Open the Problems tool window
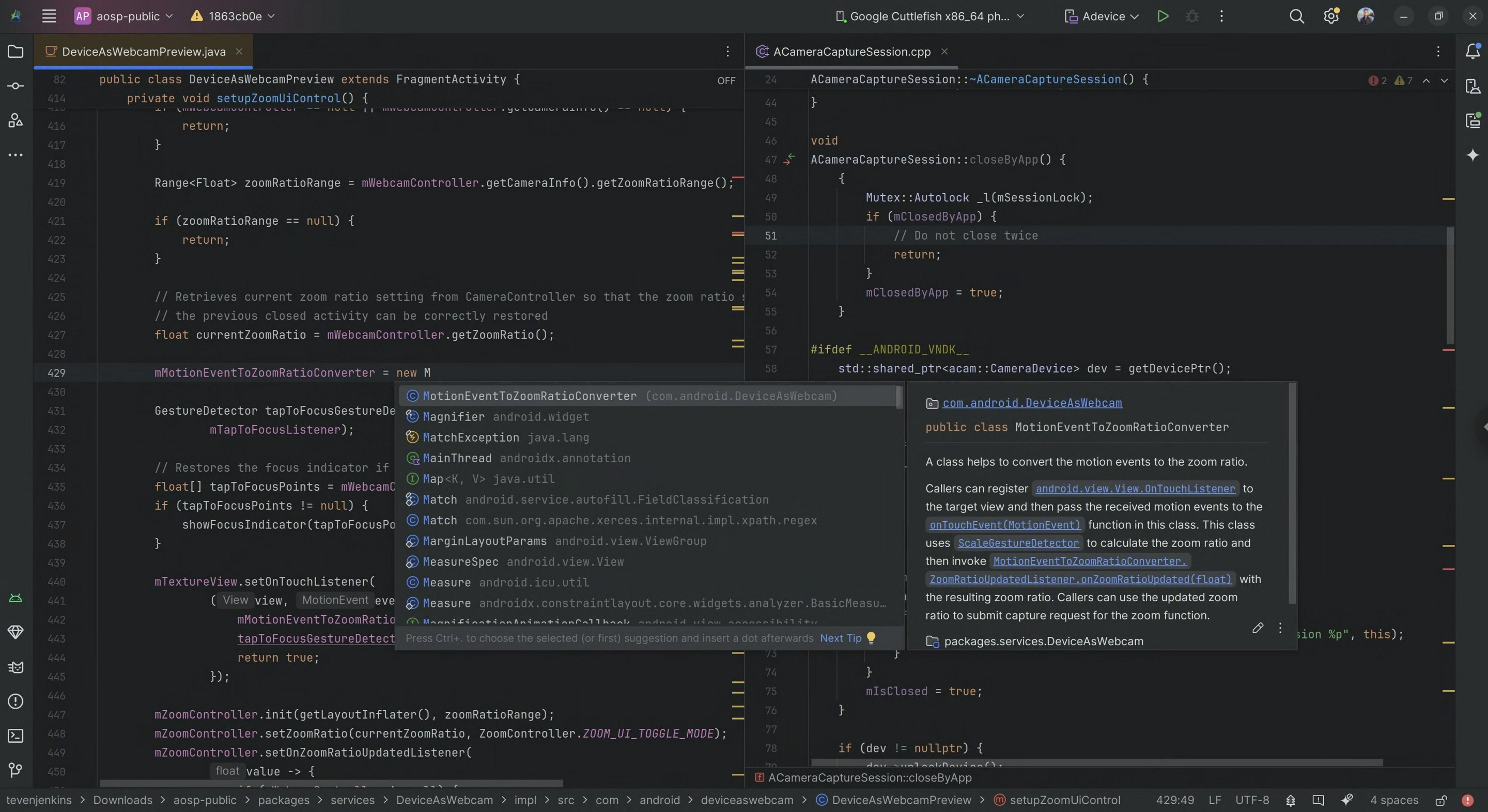This screenshot has height=812, width=1488. [15, 701]
